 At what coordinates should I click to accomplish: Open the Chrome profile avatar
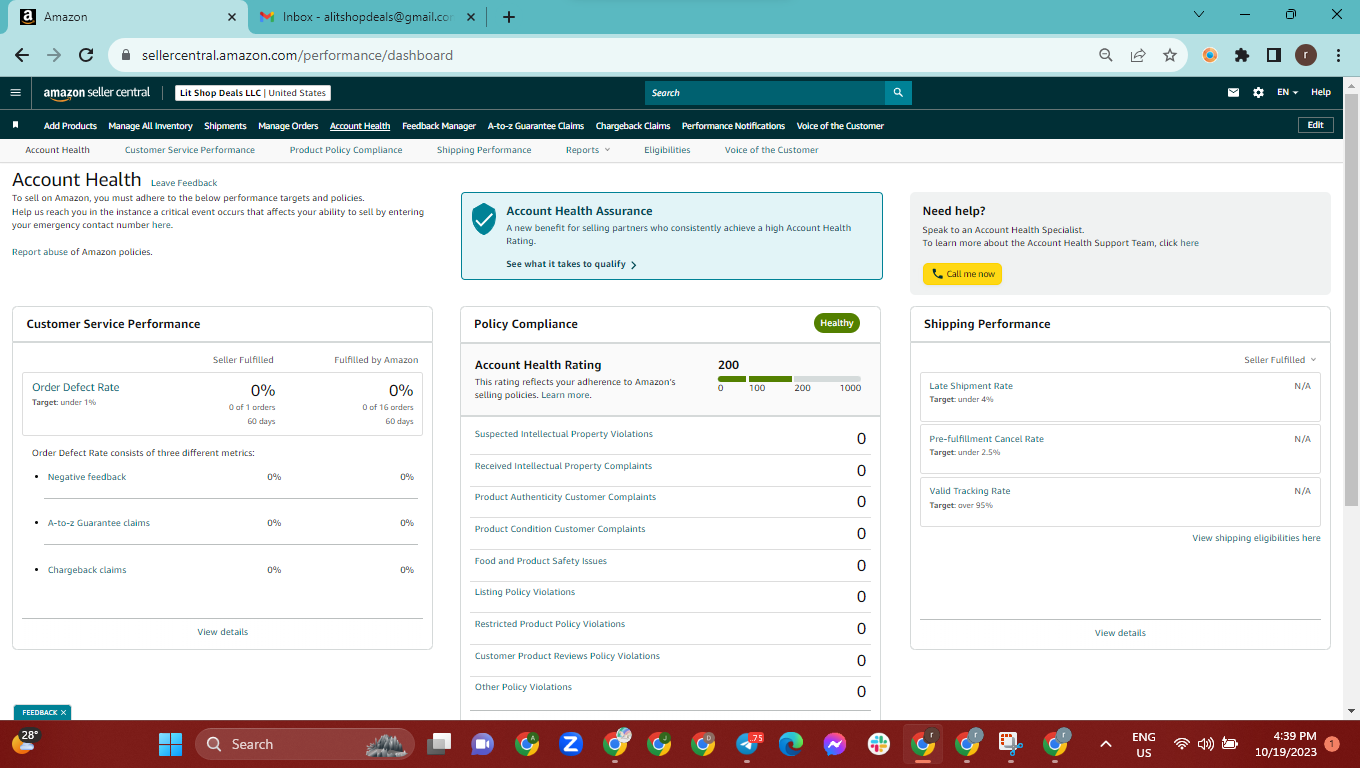click(1306, 55)
